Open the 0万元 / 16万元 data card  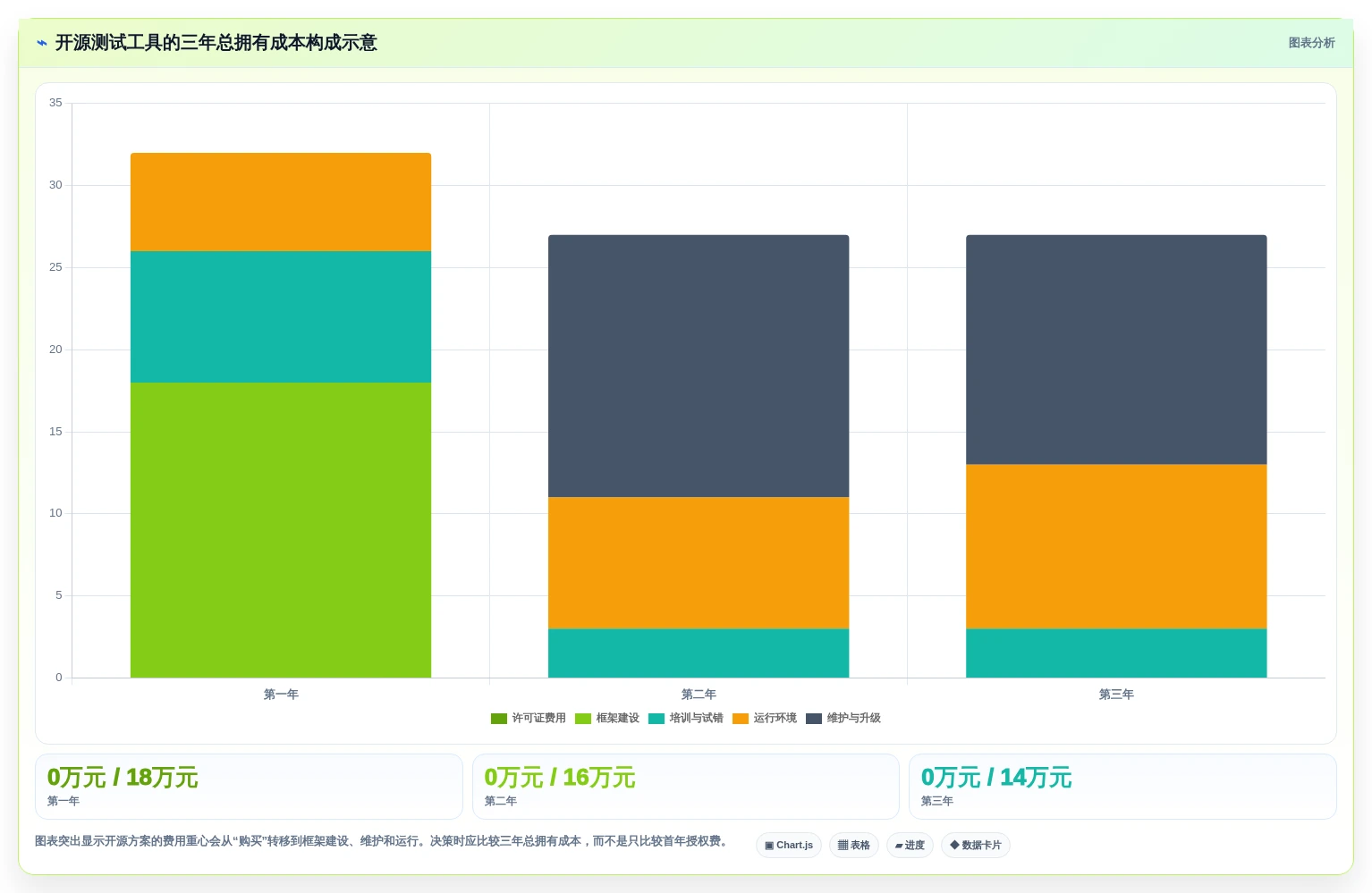[x=685, y=787]
